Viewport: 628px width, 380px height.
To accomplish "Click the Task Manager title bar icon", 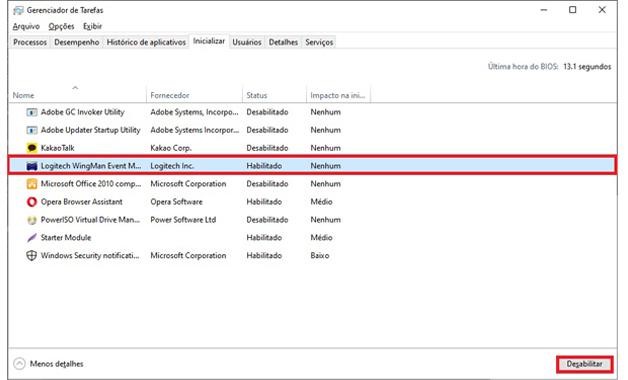I will coord(18,10).
